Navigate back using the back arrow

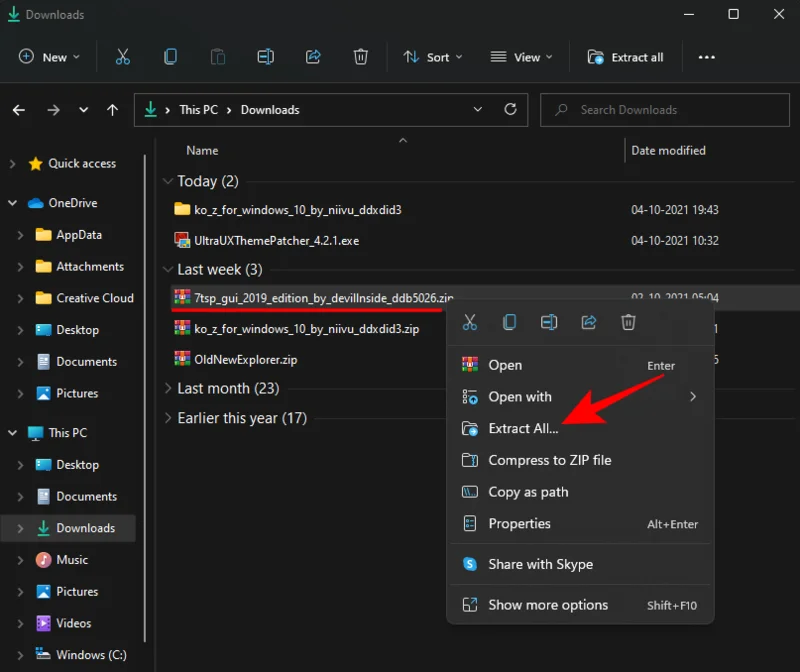tap(18, 110)
